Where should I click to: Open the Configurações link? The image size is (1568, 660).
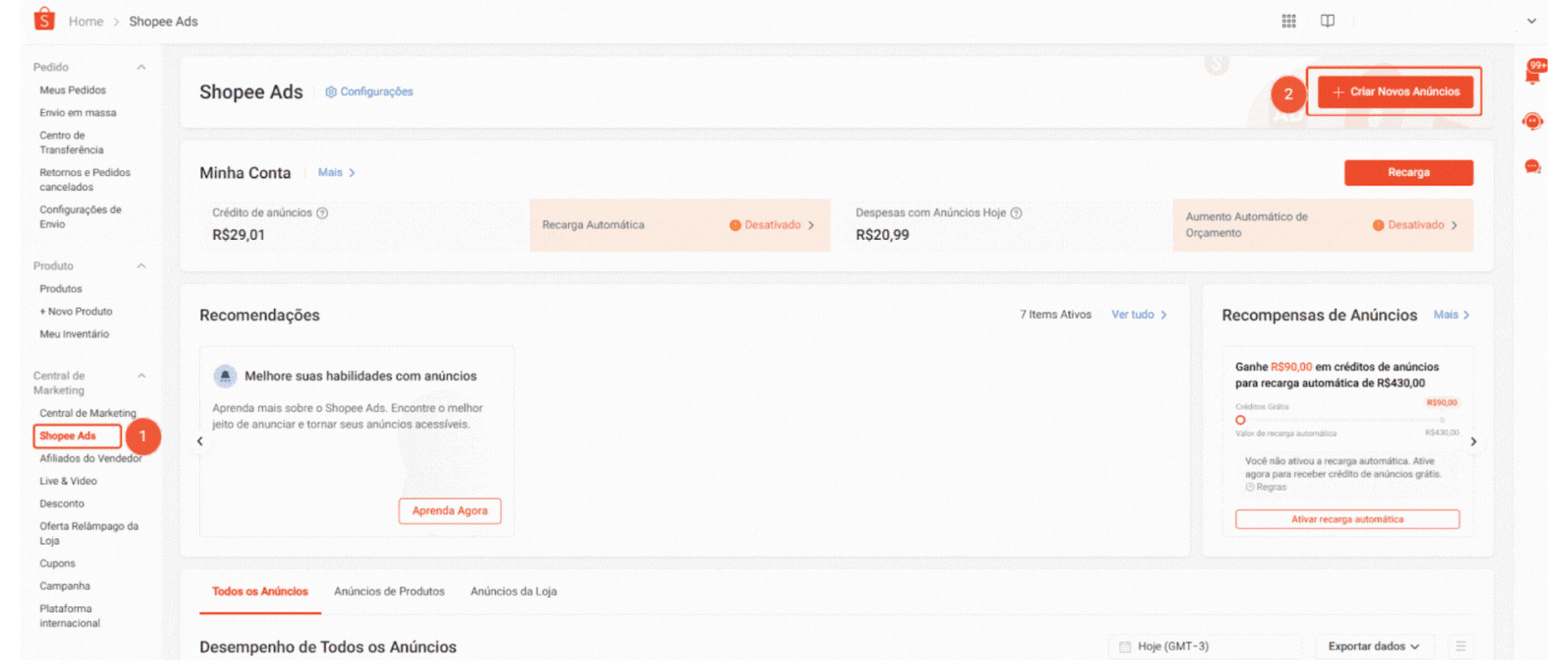[x=369, y=91]
